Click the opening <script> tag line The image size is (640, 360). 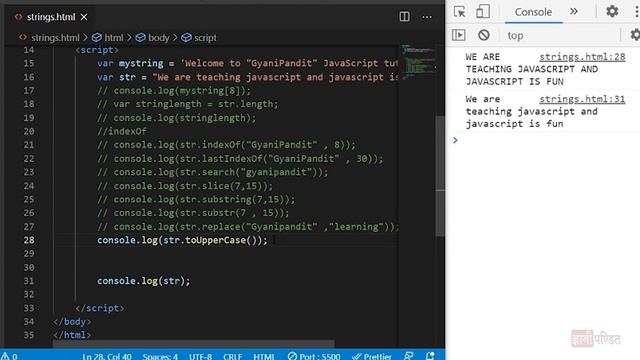tap(97, 50)
